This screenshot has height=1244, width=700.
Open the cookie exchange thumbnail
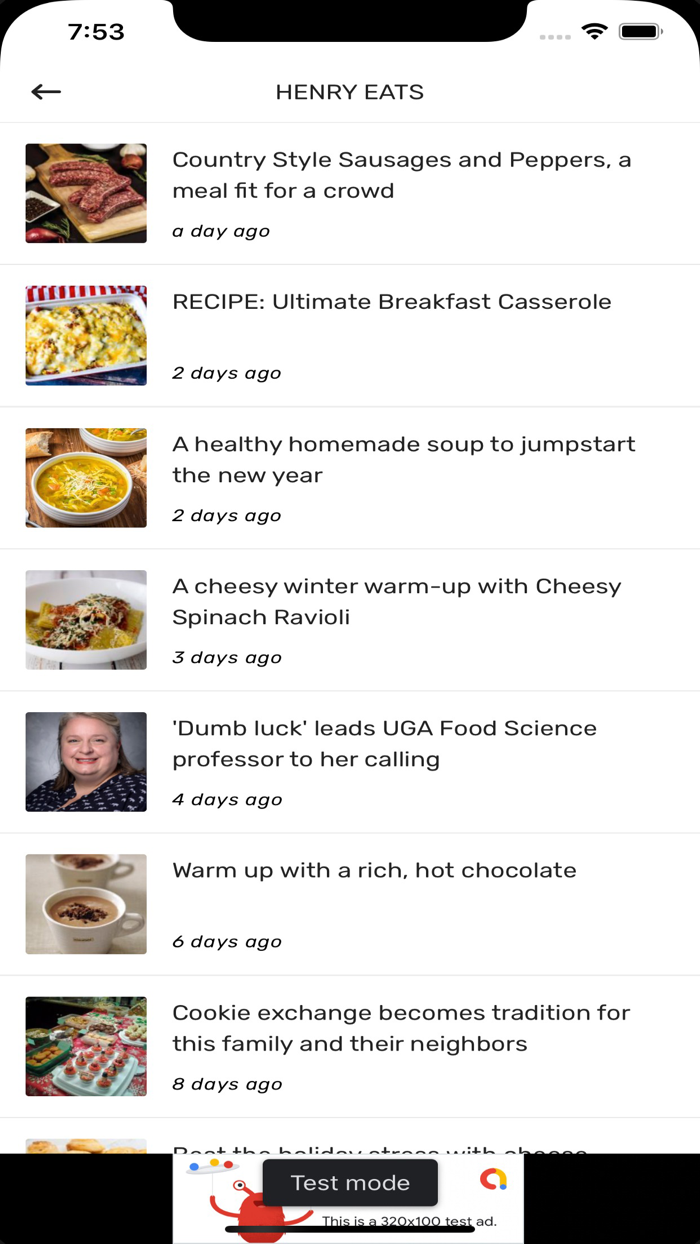click(86, 1045)
